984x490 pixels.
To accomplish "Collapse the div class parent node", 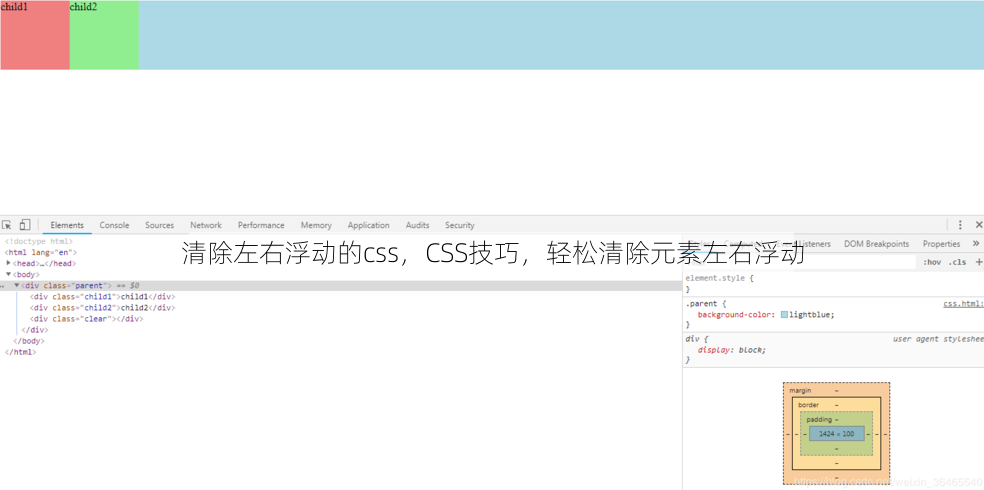I will 17,285.
